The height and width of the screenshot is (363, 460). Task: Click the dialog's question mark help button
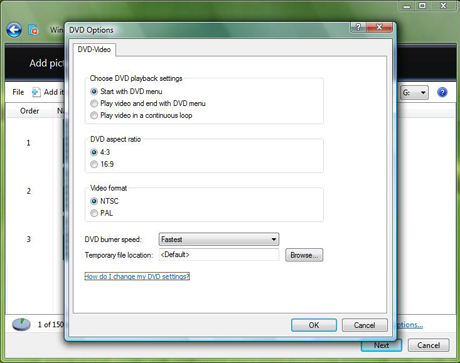coord(359,27)
